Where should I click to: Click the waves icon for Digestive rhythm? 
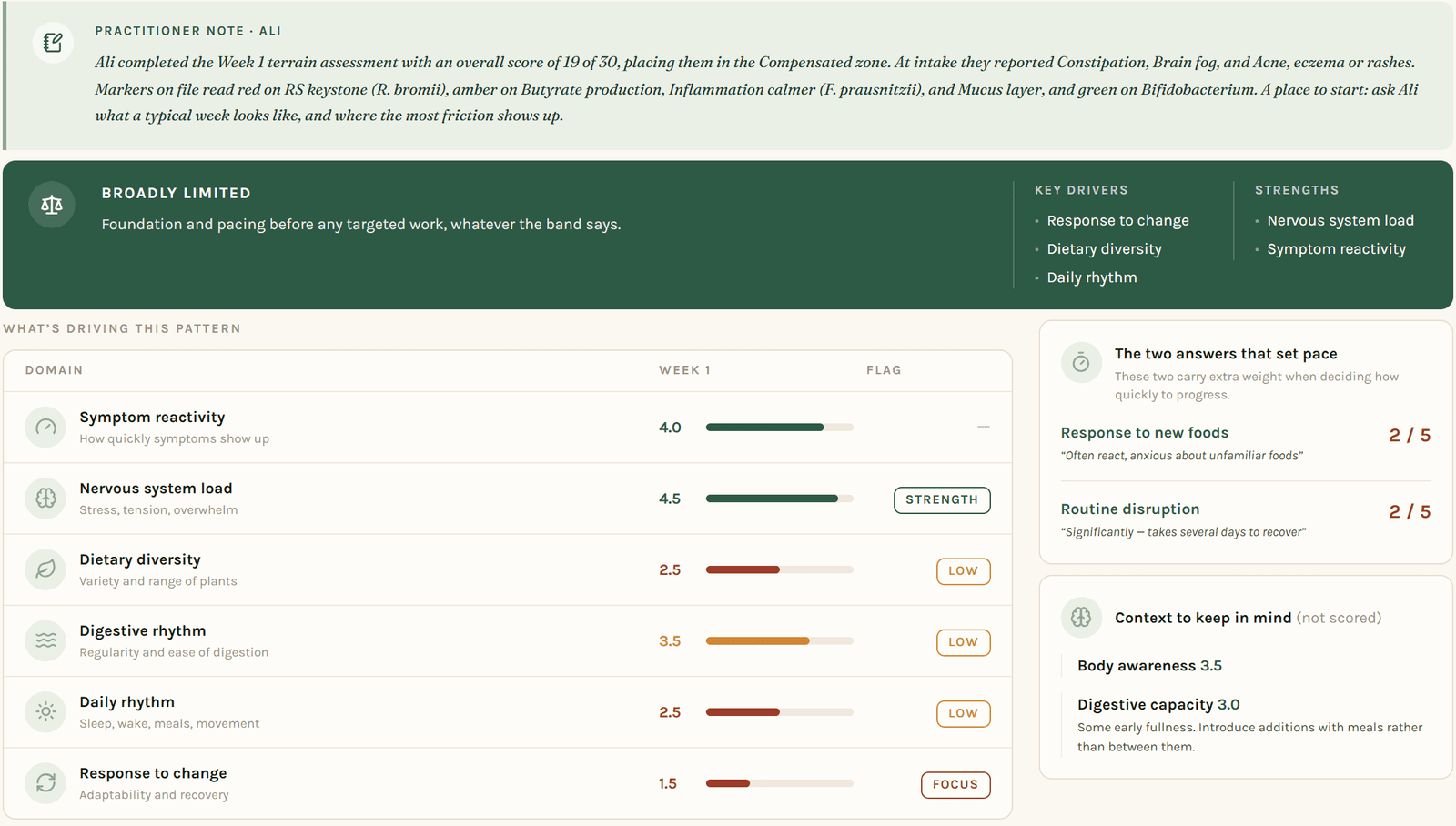[x=45, y=641]
